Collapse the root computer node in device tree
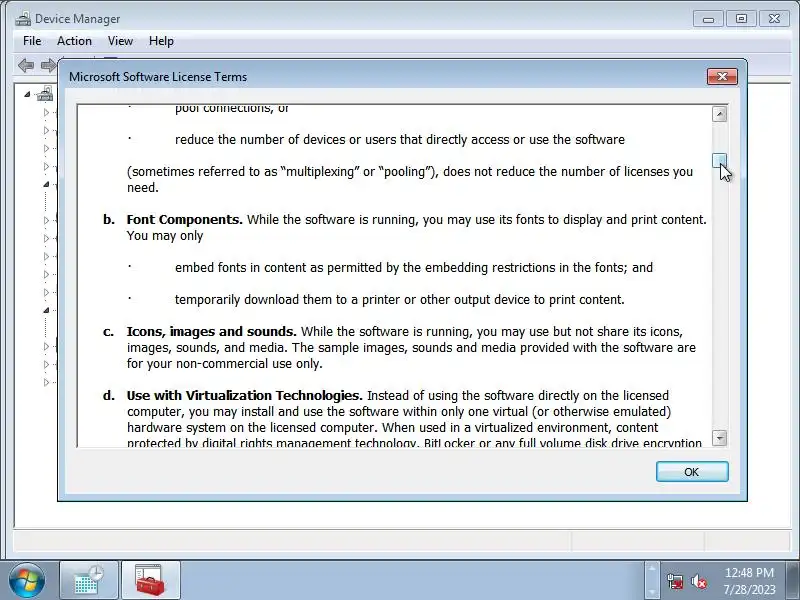Viewport: 800px width, 600px height. (27, 94)
